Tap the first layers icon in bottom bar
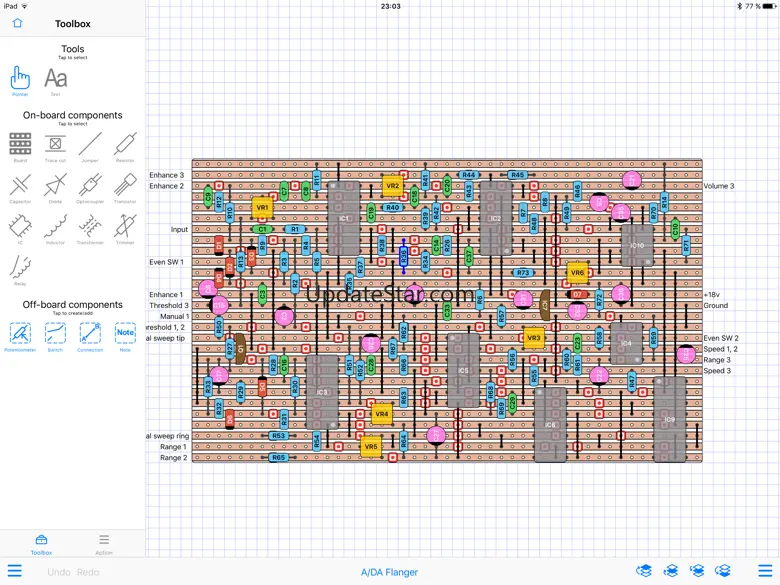Viewport: 780px width, 585px height. (644, 571)
